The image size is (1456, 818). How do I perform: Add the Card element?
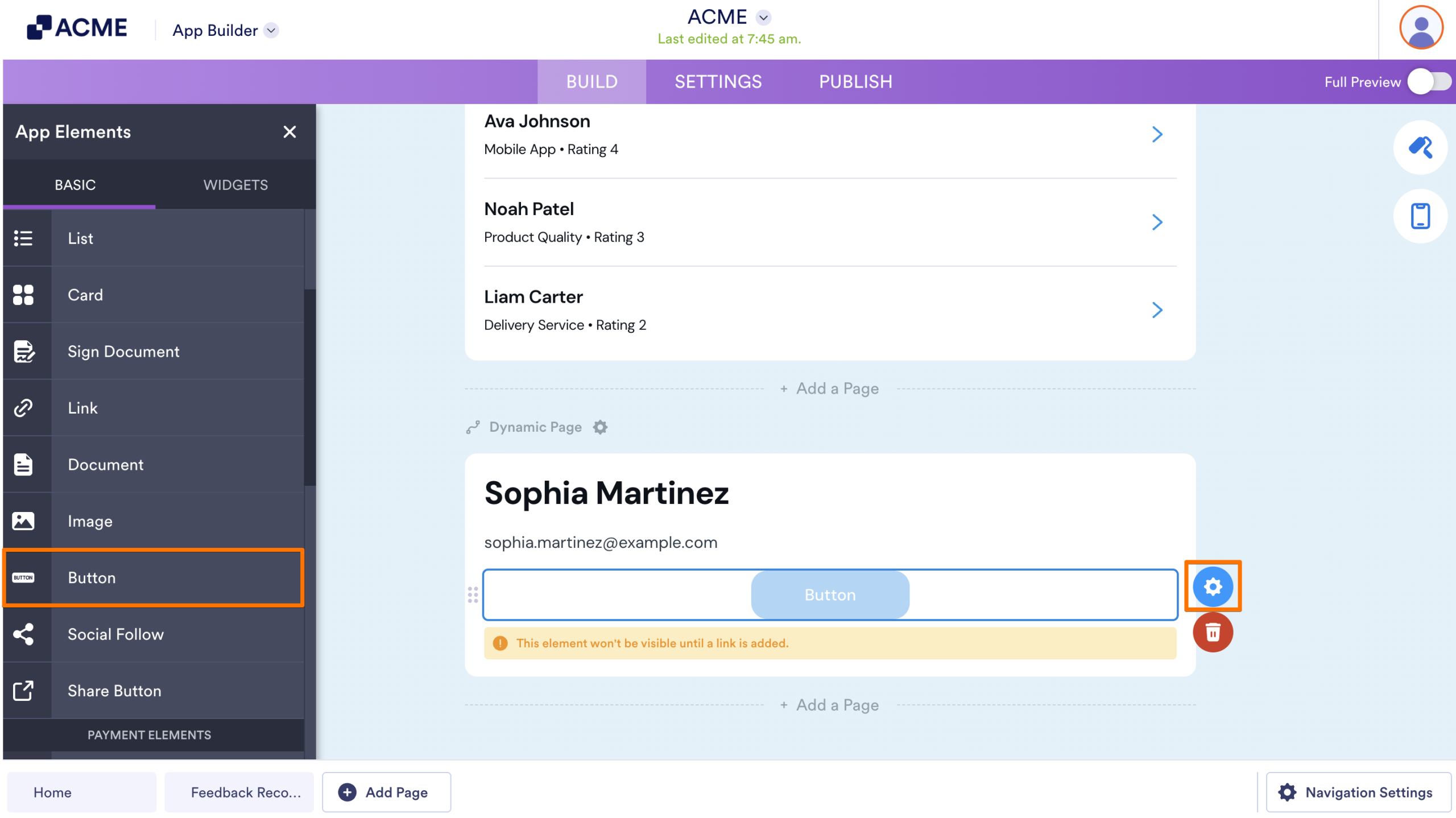[x=154, y=295]
